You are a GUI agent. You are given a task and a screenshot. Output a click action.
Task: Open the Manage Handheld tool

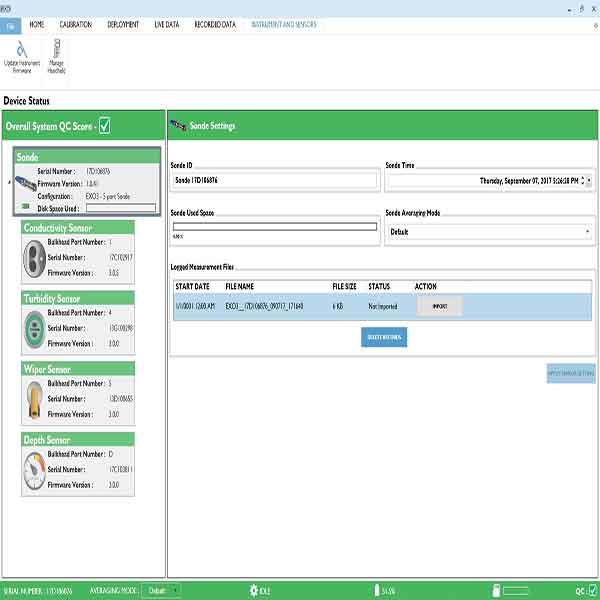[57, 48]
